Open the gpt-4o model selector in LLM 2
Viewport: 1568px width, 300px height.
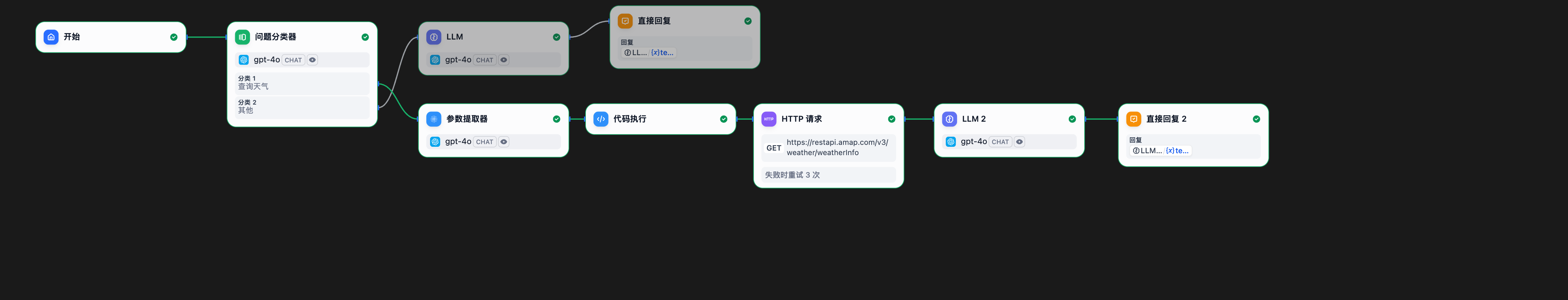coord(973,141)
